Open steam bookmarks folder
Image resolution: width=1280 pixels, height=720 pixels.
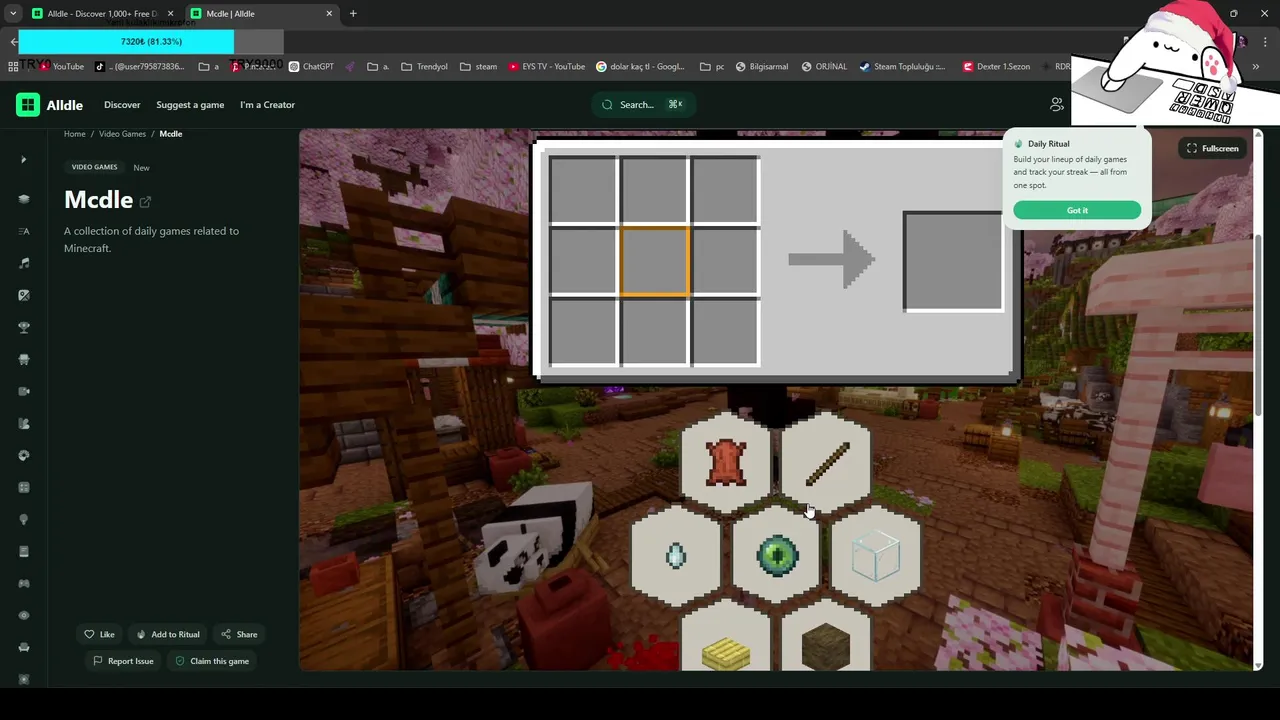478,67
